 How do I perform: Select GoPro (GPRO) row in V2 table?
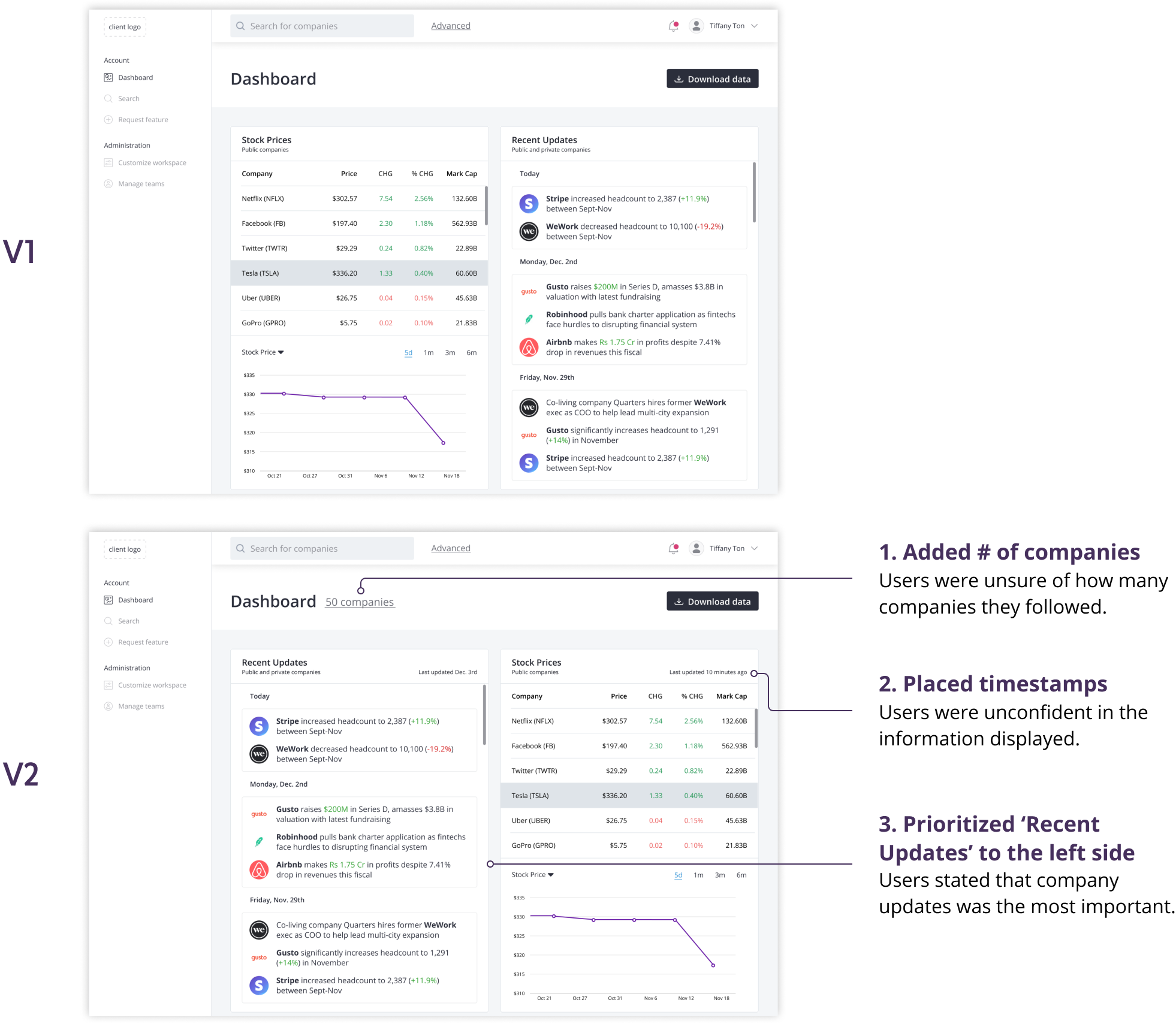coord(629,845)
